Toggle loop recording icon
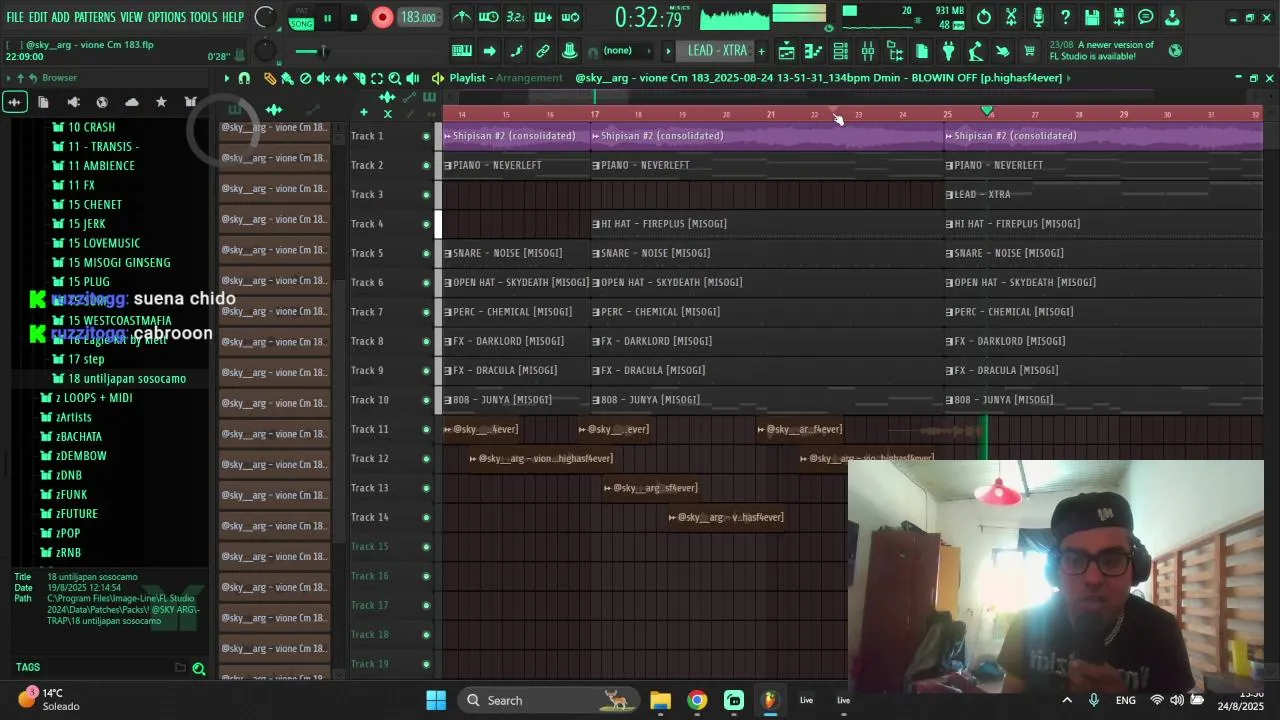 pyautogui.click(x=570, y=17)
